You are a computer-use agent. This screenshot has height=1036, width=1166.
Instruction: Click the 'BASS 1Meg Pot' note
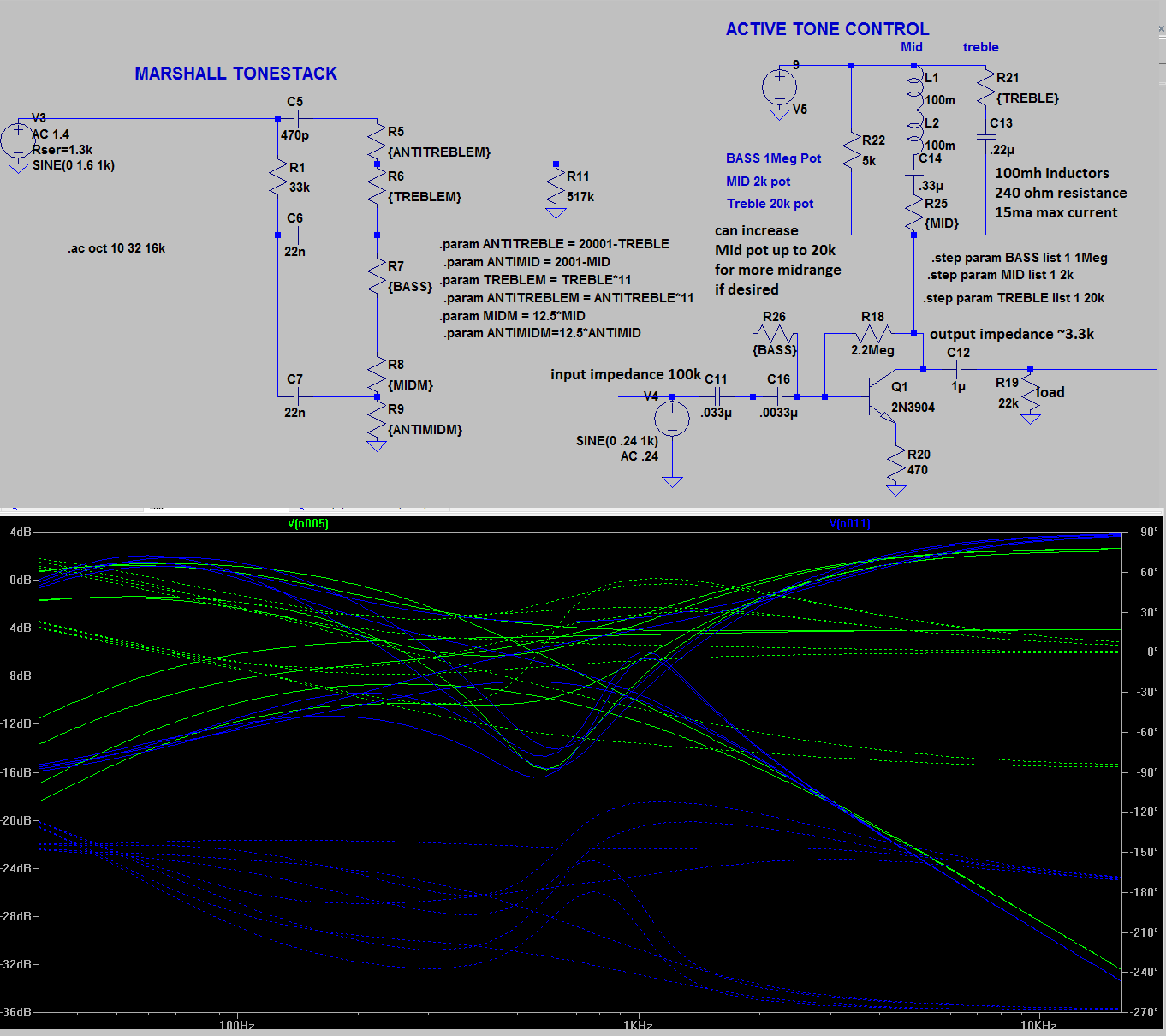click(x=774, y=158)
